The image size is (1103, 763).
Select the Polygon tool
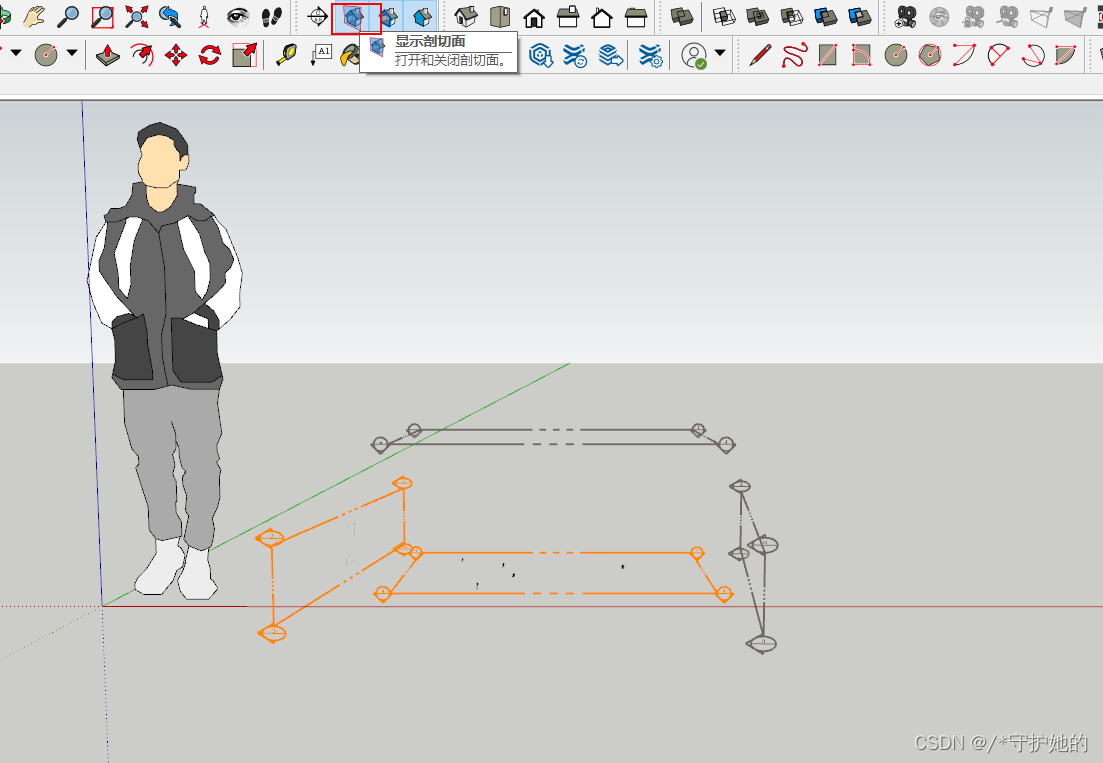(x=930, y=55)
